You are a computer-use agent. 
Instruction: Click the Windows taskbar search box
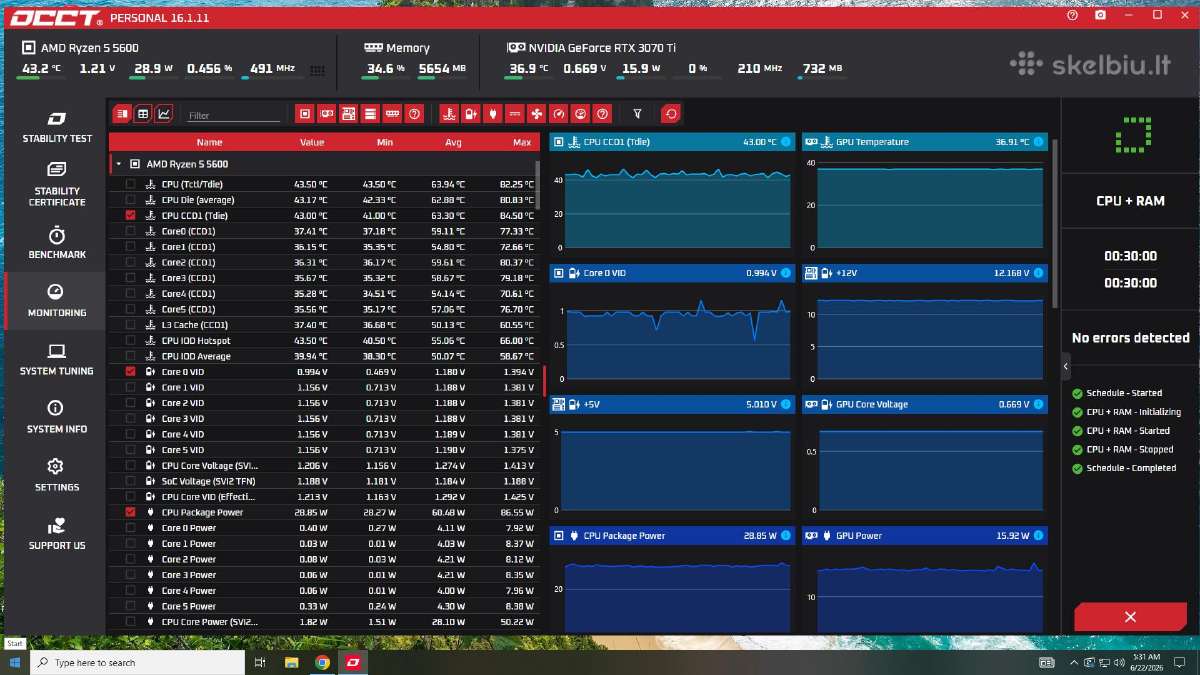point(139,662)
